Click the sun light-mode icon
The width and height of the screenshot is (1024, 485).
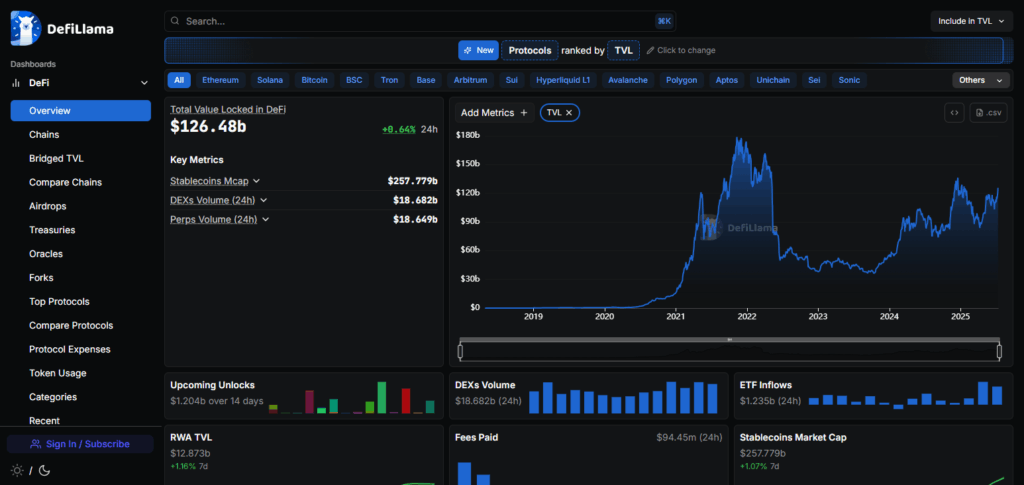pos(16,470)
